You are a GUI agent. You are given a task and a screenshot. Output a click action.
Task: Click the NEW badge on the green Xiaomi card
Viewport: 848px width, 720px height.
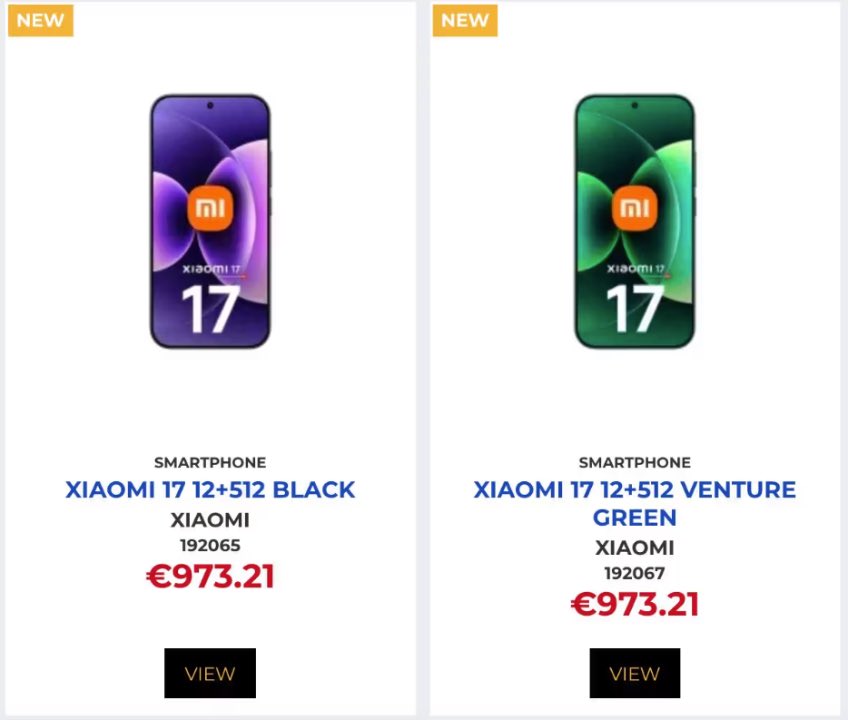pyautogui.click(x=464, y=20)
